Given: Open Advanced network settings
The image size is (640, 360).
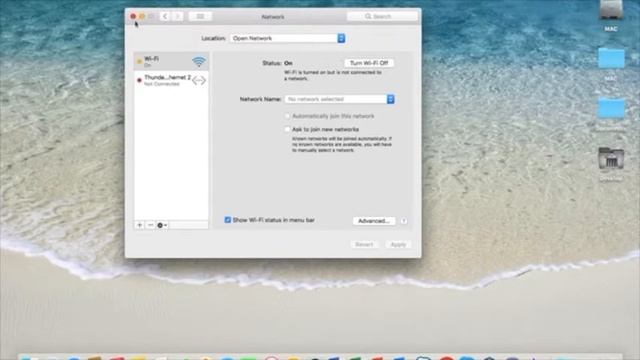Looking at the screenshot, I should [x=374, y=221].
